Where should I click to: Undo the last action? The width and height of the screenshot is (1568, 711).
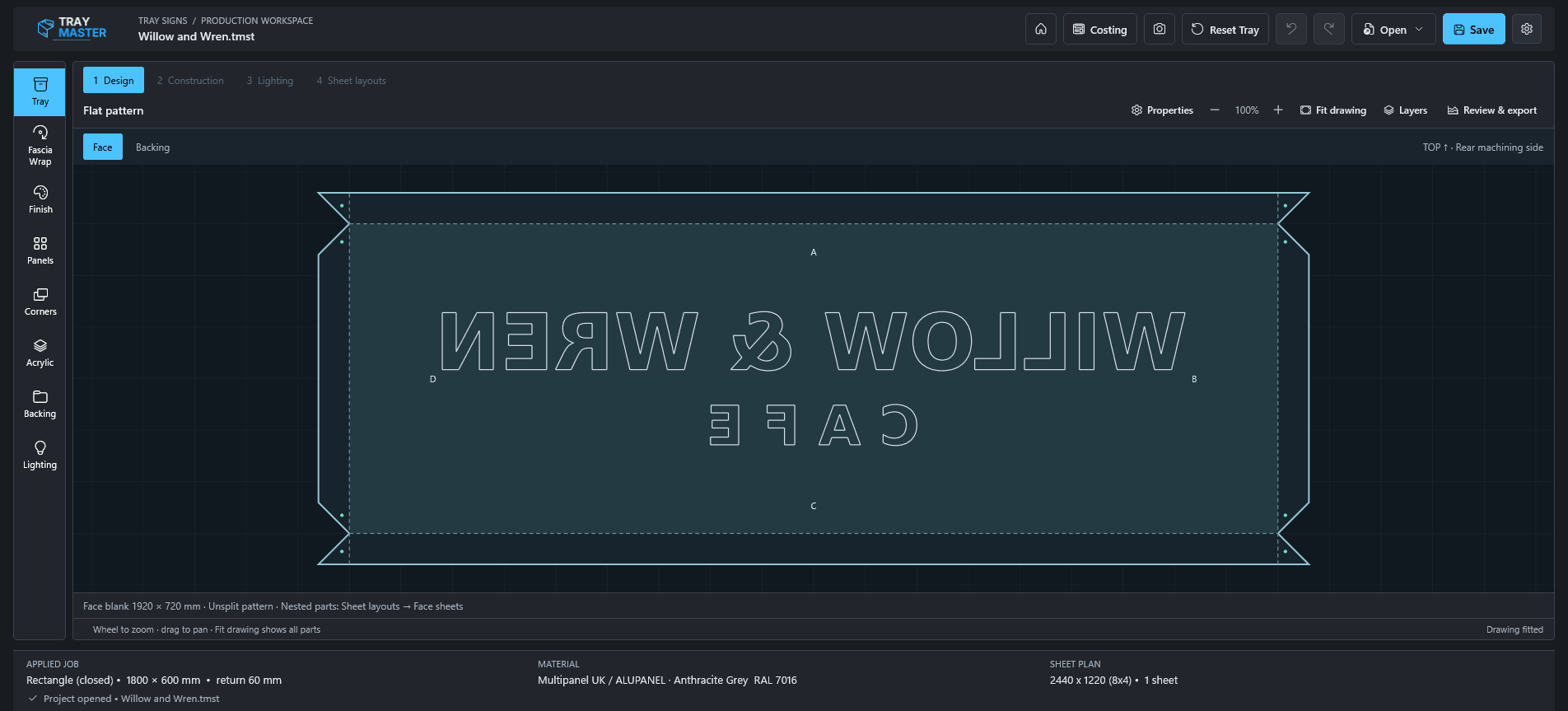click(x=1291, y=29)
